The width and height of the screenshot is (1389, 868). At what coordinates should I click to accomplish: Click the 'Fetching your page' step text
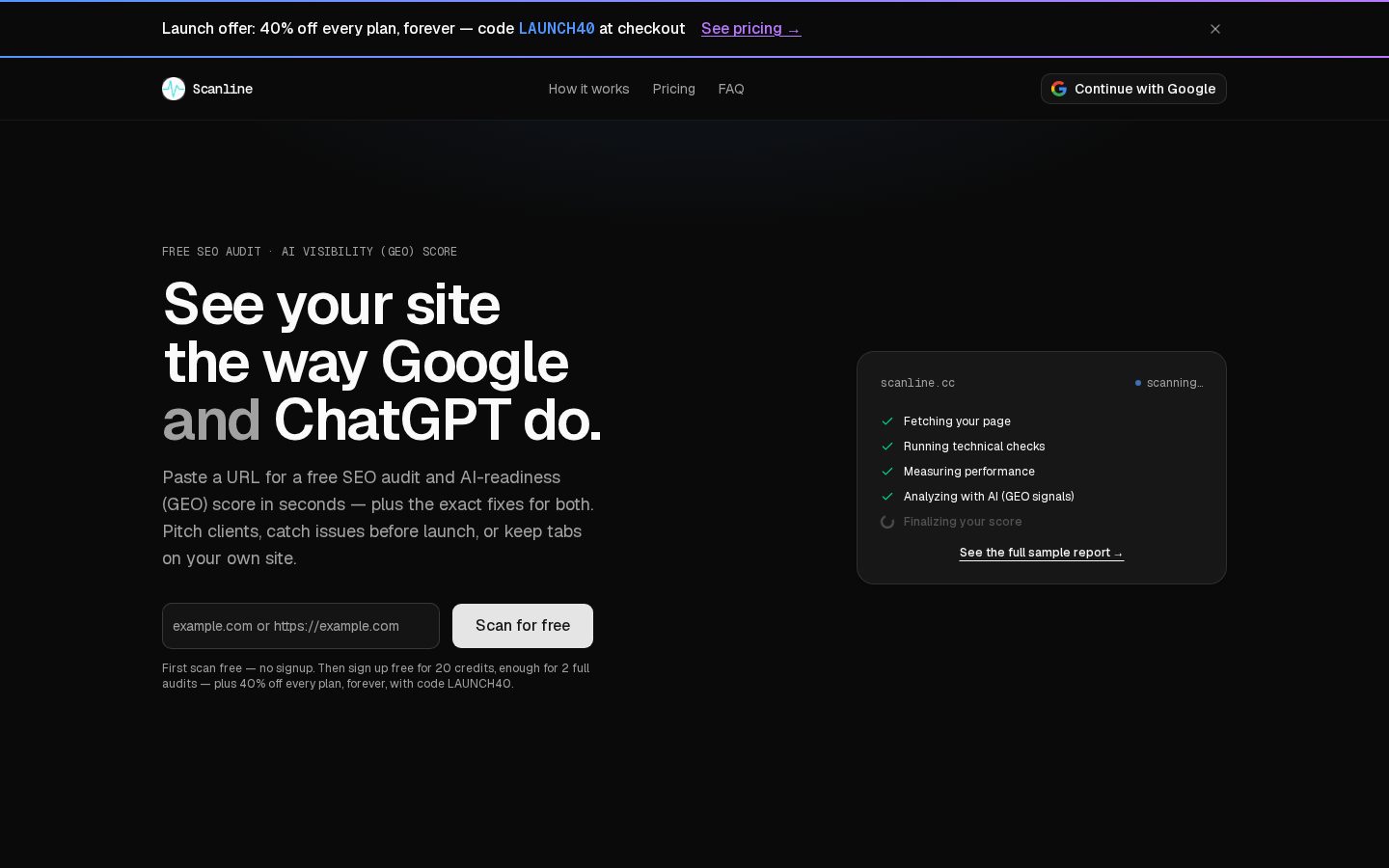pyautogui.click(x=957, y=421)
